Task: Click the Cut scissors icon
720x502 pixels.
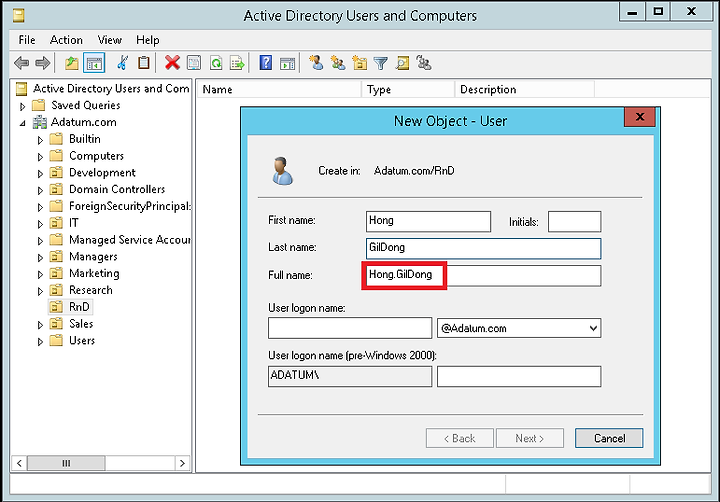Action: 122,63
